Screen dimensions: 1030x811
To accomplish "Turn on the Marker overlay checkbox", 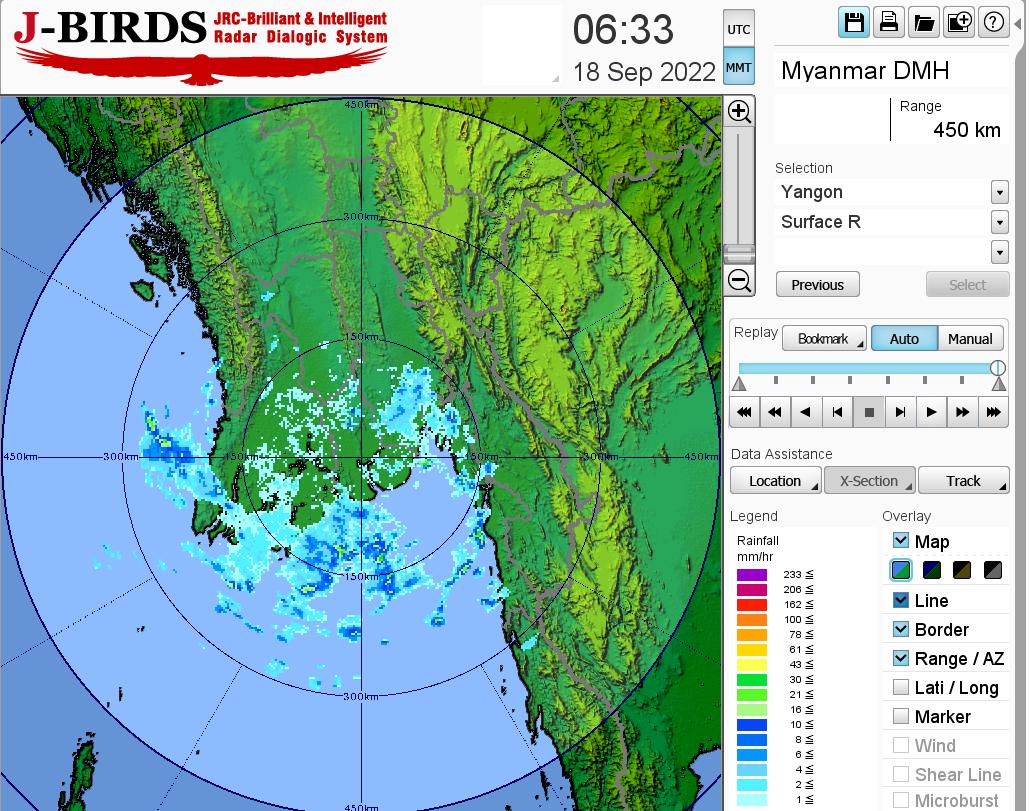I will pos(901,716).
